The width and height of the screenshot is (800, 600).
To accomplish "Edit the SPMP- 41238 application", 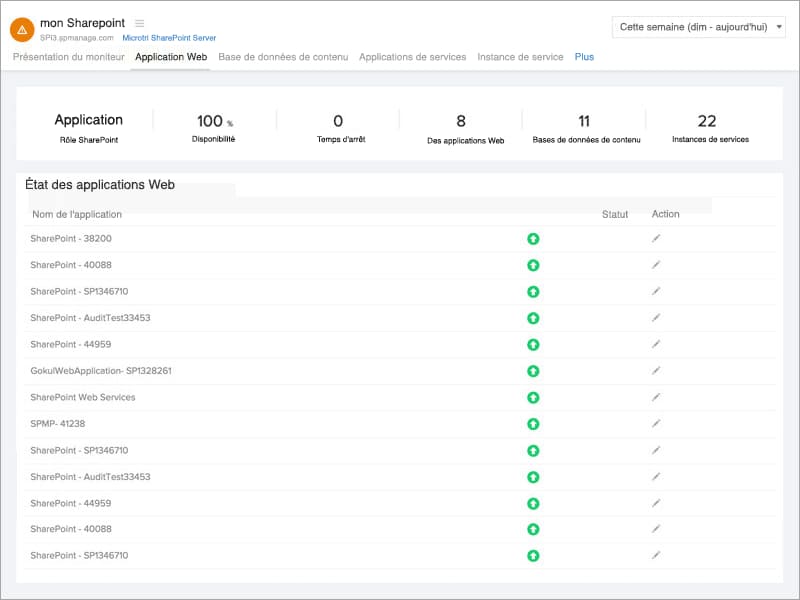I will (656, 423).
